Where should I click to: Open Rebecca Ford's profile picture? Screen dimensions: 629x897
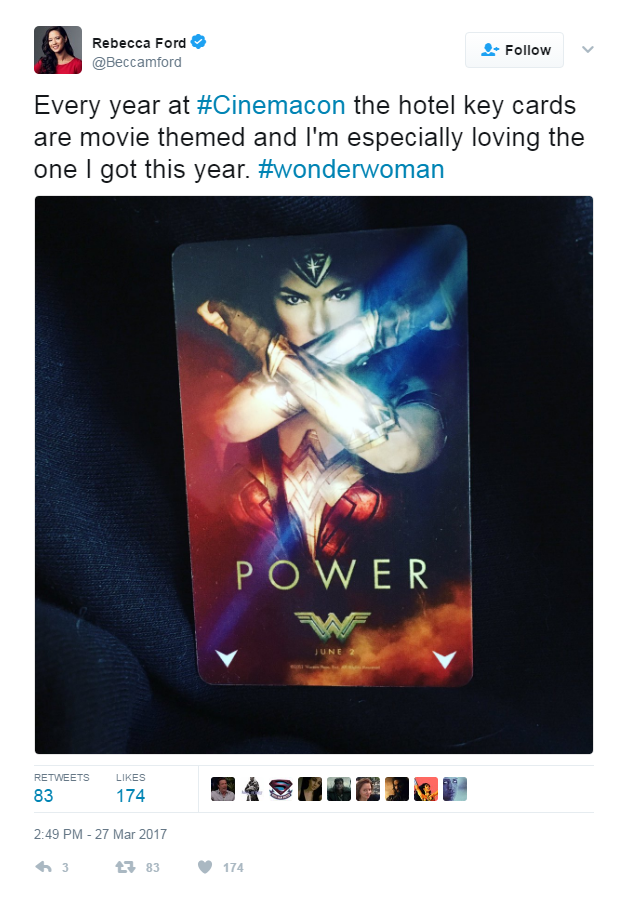[x=58, y=50]
